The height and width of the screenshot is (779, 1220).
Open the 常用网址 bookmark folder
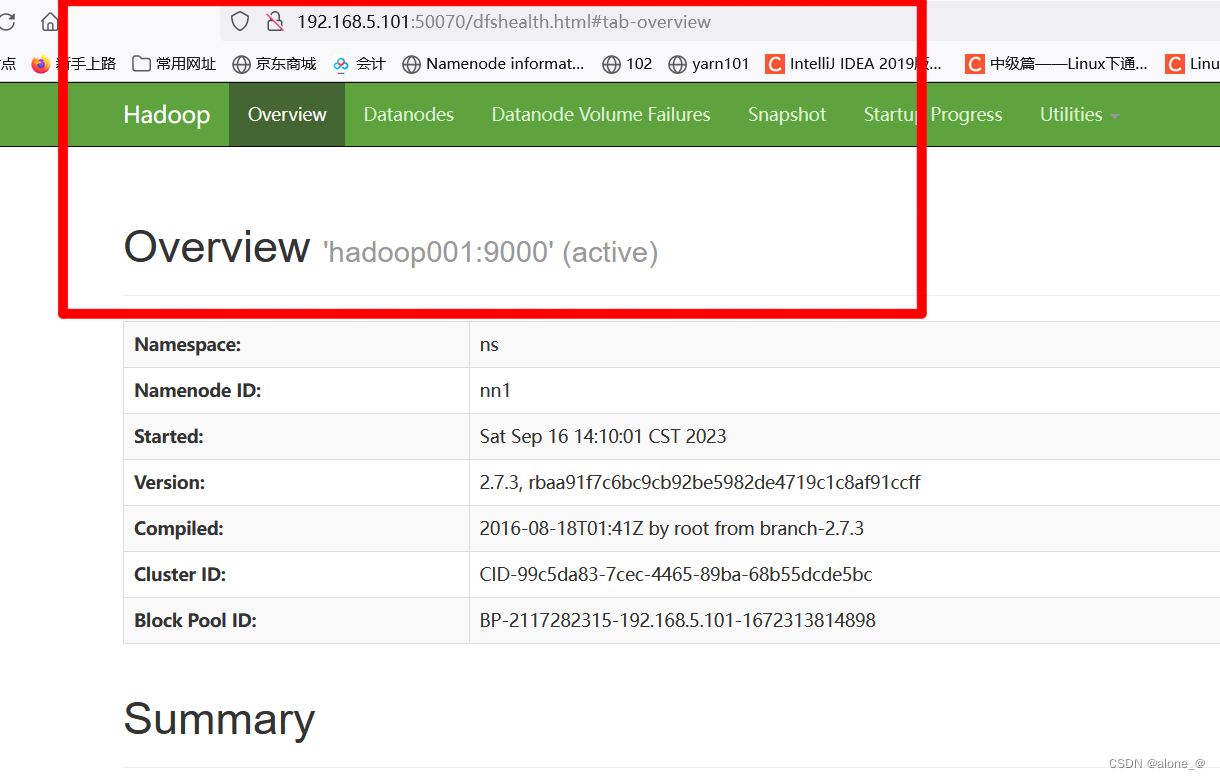tap(174, 64)
